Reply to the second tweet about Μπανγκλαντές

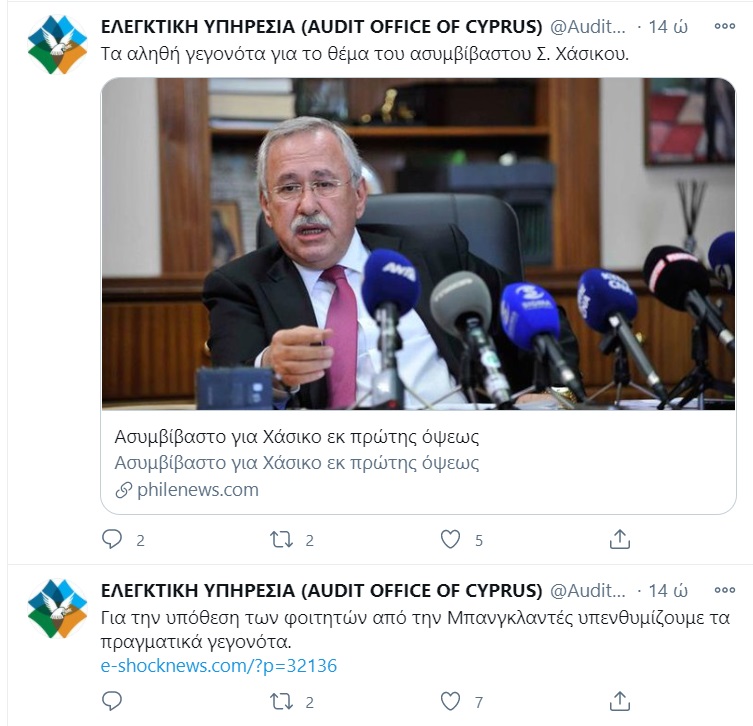click(112, 702)
